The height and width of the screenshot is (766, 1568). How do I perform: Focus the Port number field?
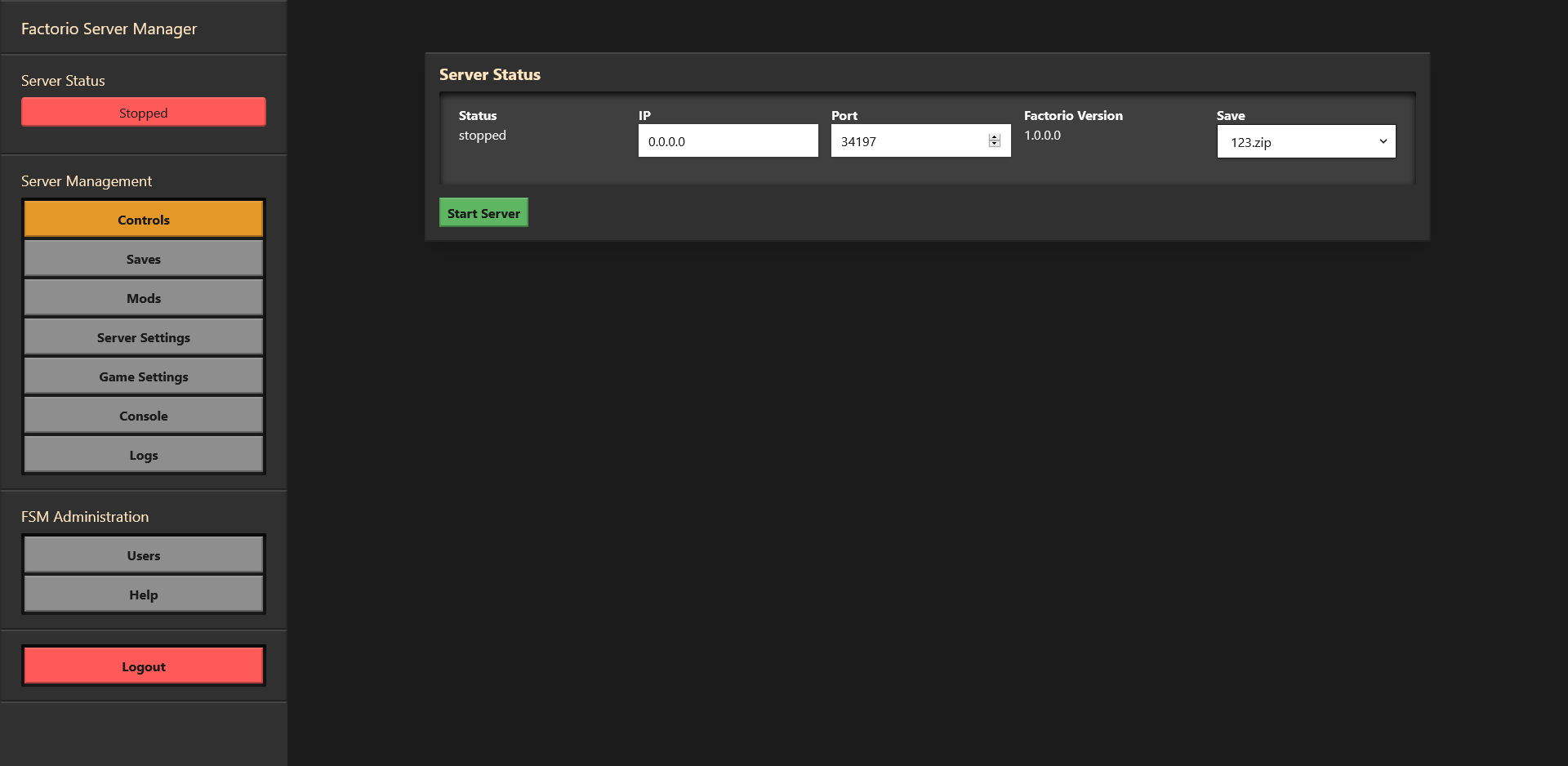921,140
